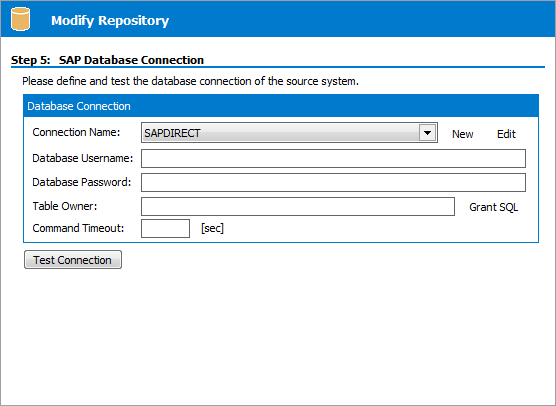Click the Step 5 SAP Database Connection heading
556x406 pixels.
(107, 60)
